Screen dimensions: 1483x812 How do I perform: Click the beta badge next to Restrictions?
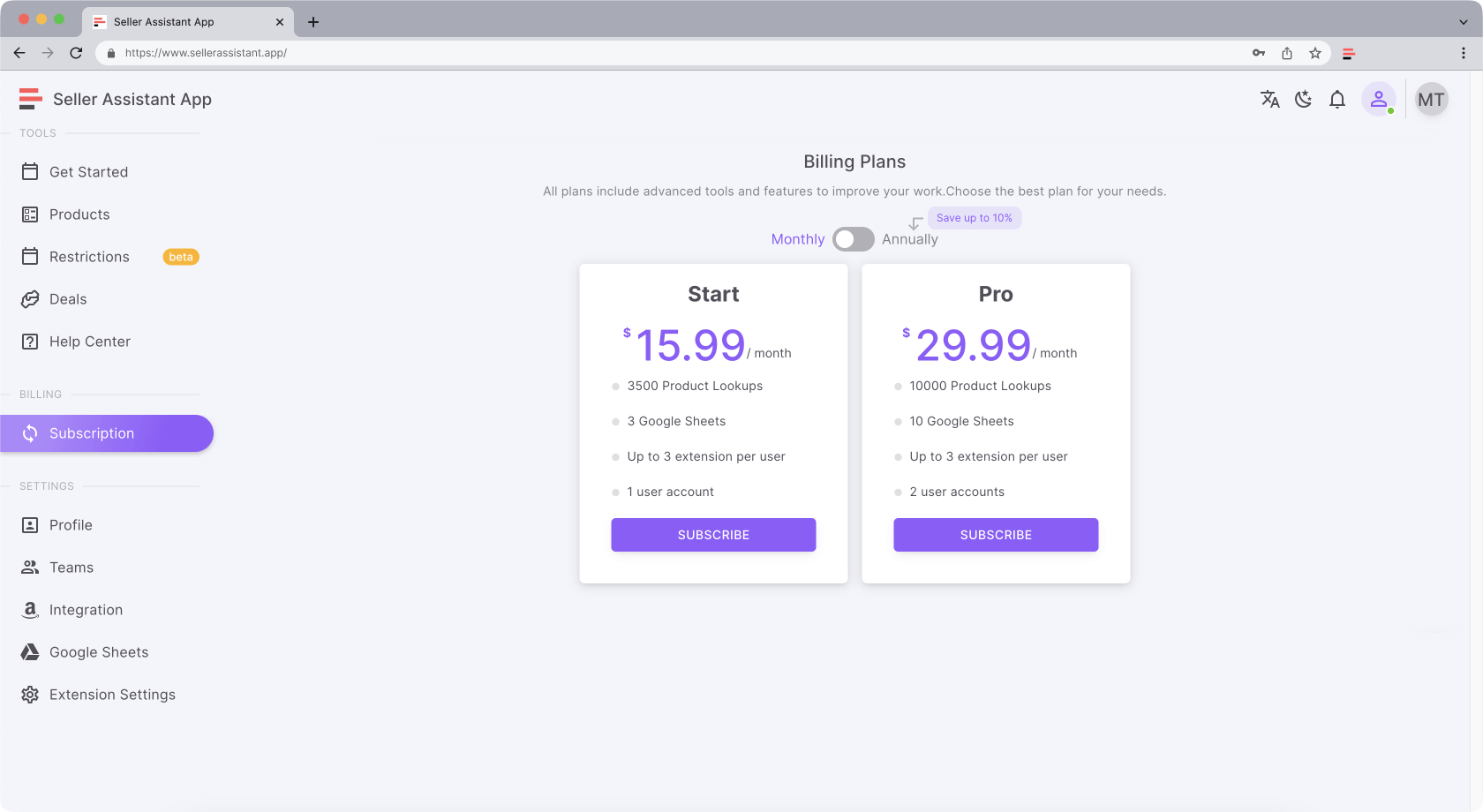pyautogui.click(x=180, y=257)
